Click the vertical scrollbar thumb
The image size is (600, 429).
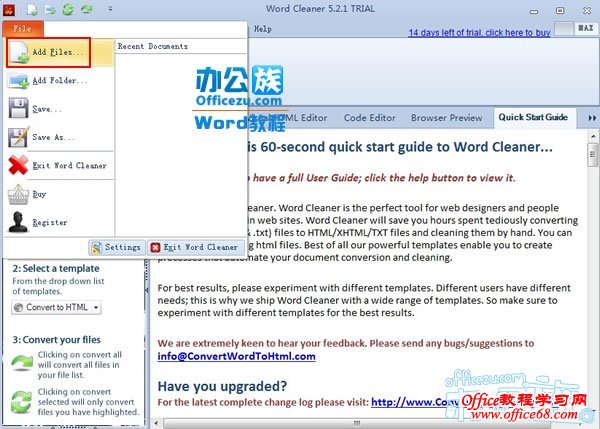click(x=593, y=155)
